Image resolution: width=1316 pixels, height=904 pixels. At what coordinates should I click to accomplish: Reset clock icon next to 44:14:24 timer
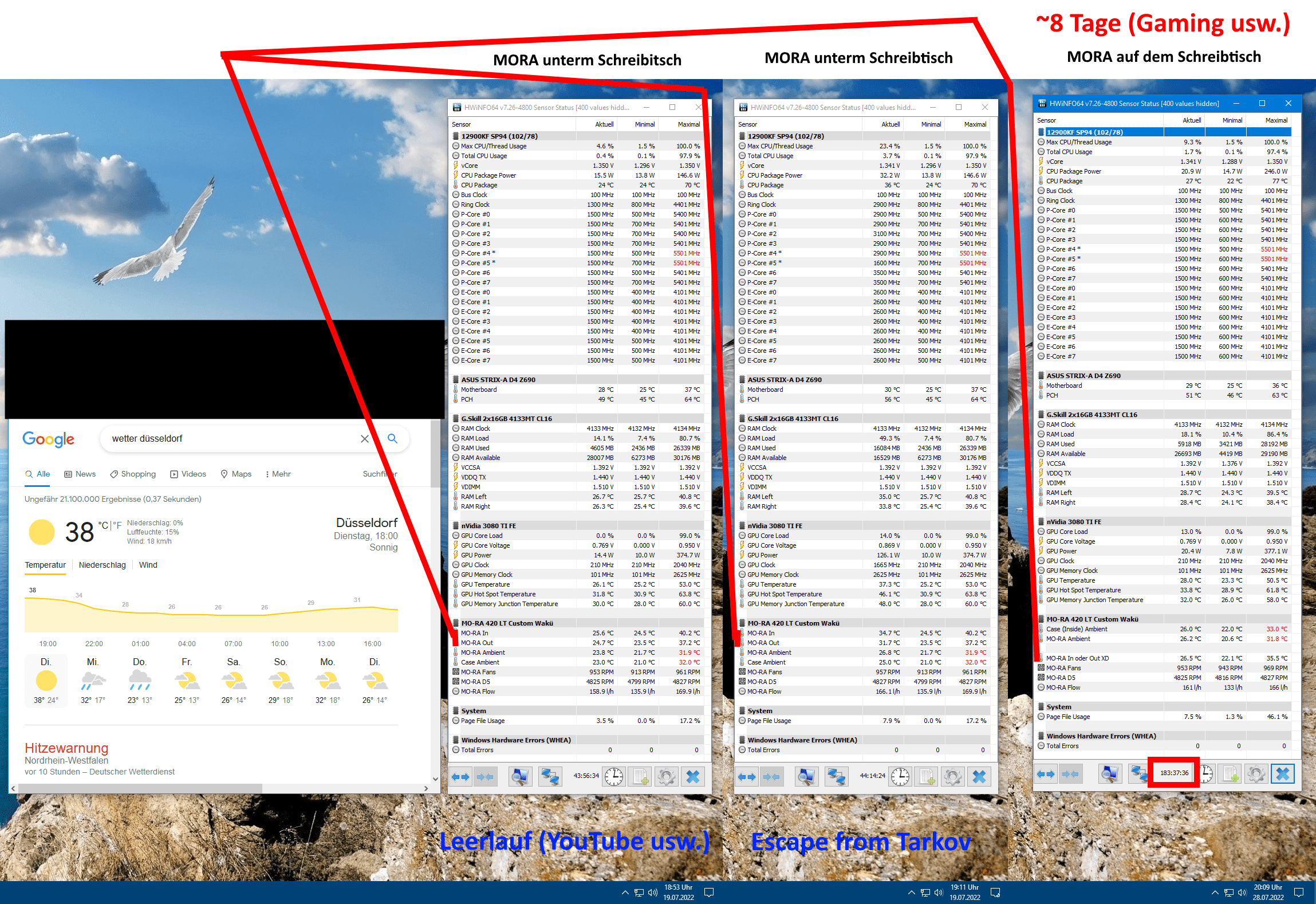click(900, 777)
